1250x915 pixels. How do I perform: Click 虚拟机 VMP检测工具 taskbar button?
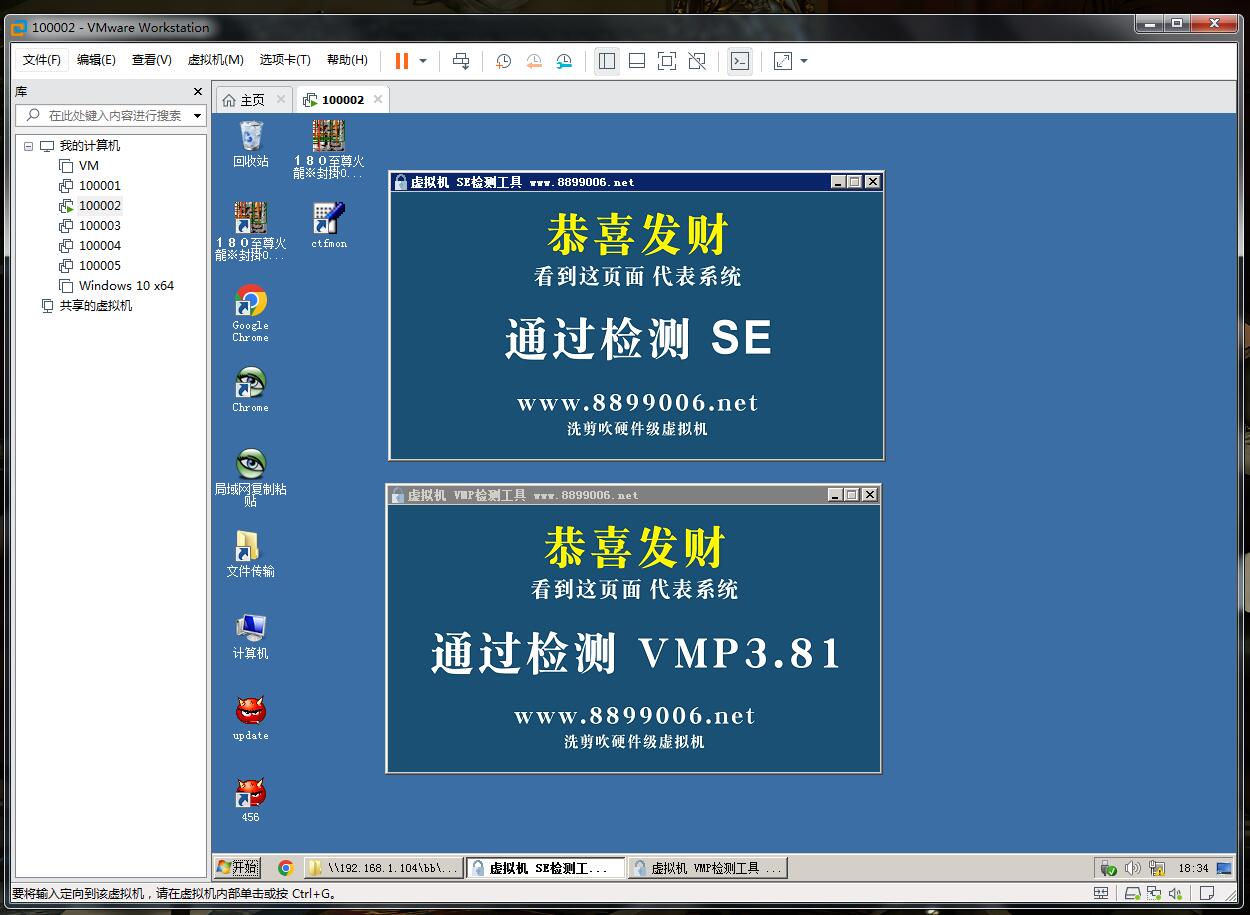pyautogui.click(x=708, y=868)
